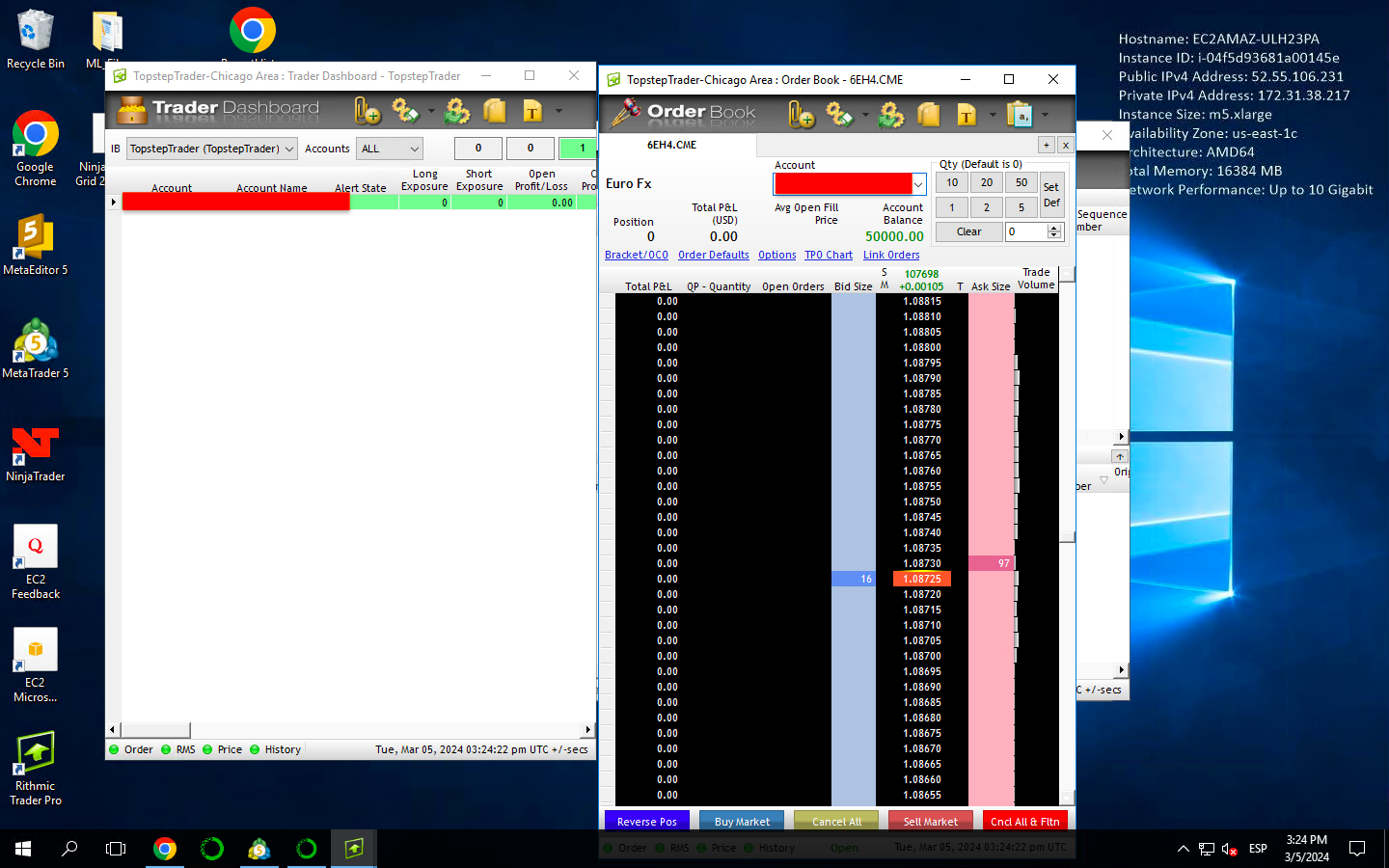
Task: Set quantity to 10
Action: (x=952, y=182)
